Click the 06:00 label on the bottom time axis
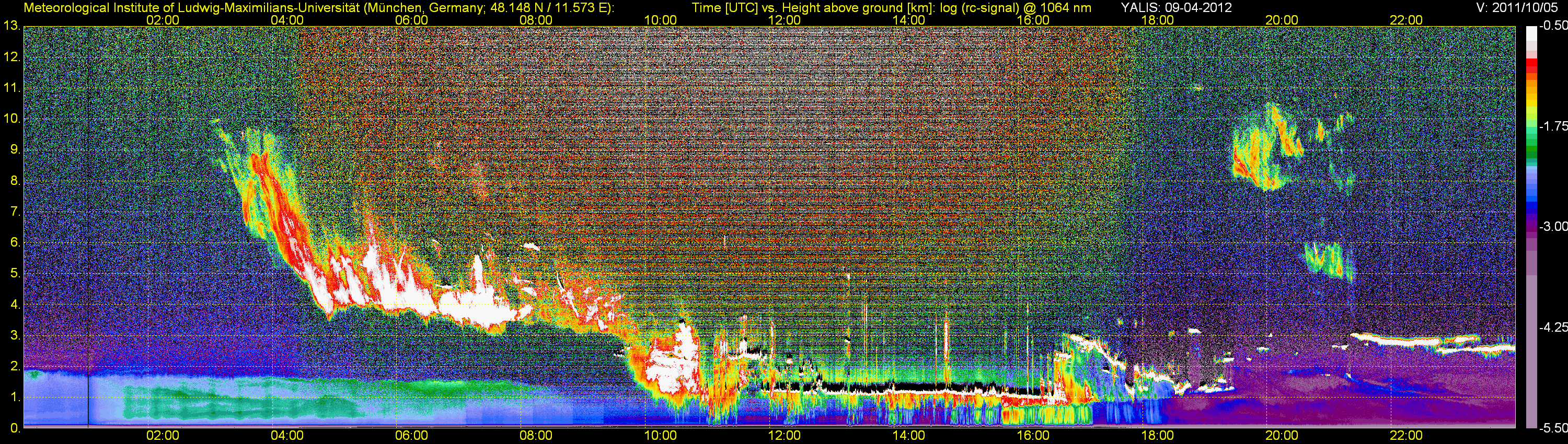The image size is (1568, 444). (x=411, y=436)
